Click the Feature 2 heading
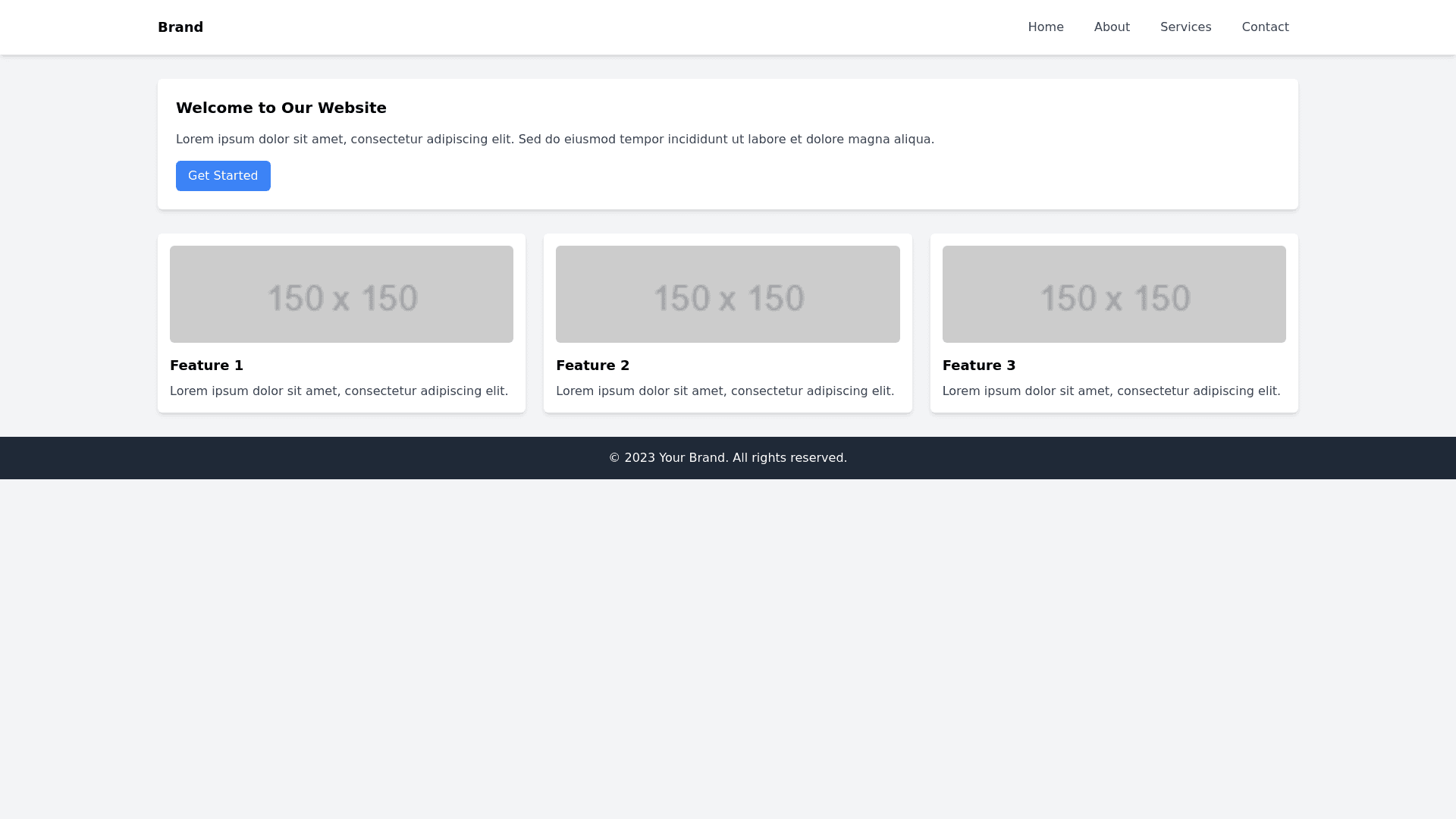 [x=592, y=366]
